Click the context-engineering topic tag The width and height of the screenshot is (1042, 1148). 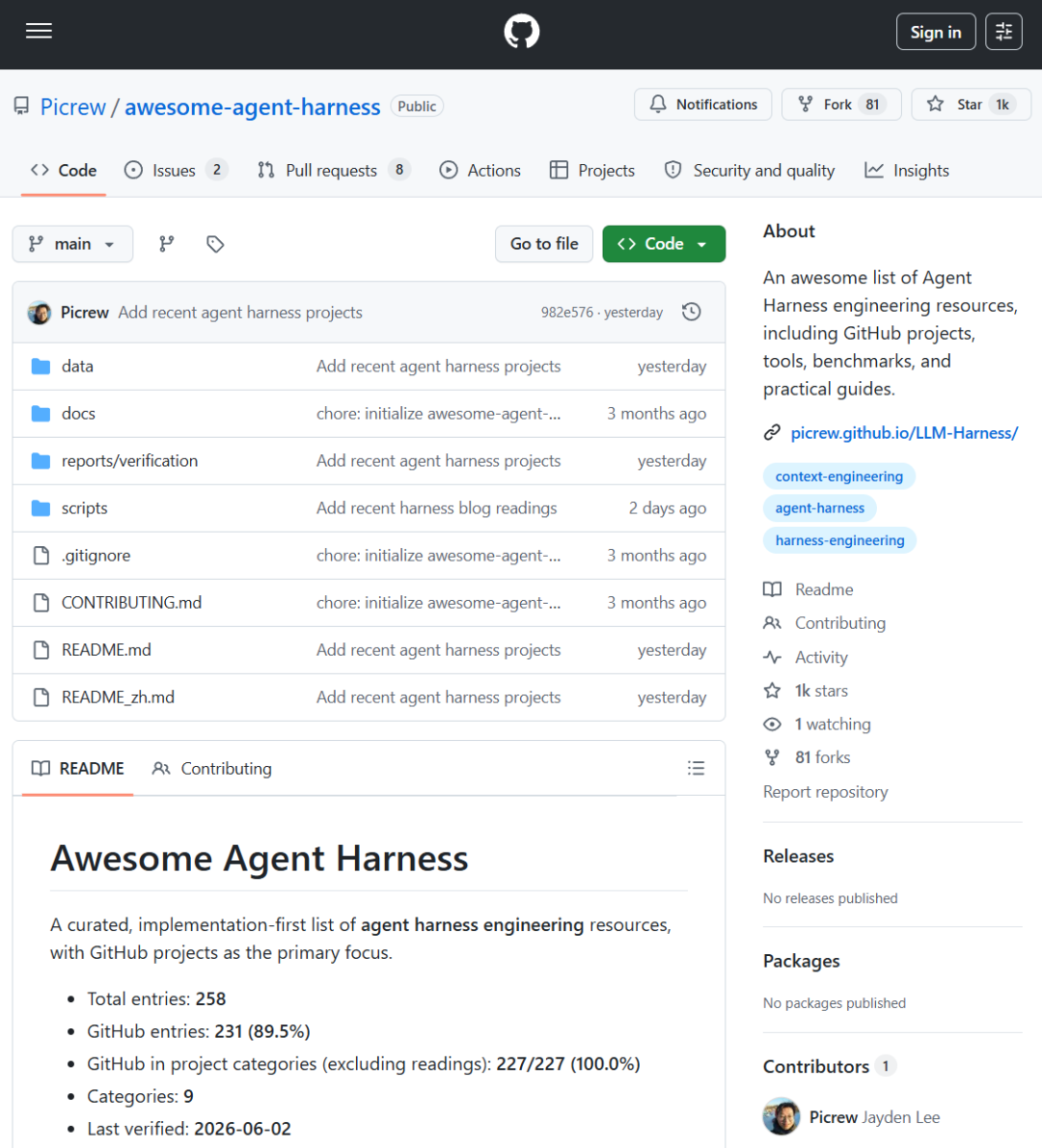[x=839, y=476]
